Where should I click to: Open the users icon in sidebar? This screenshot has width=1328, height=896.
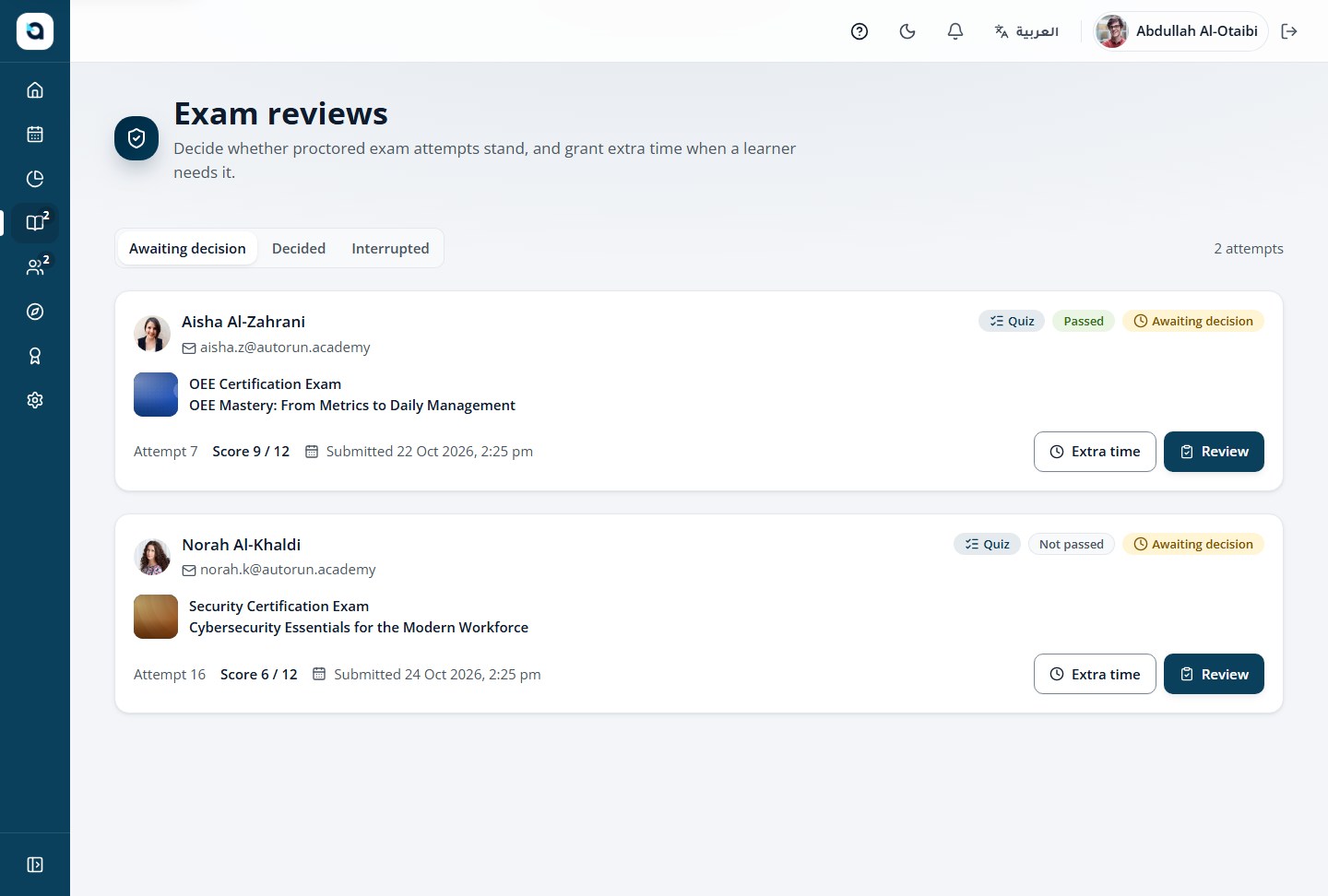pyautogui.click(x=35, y=267)
